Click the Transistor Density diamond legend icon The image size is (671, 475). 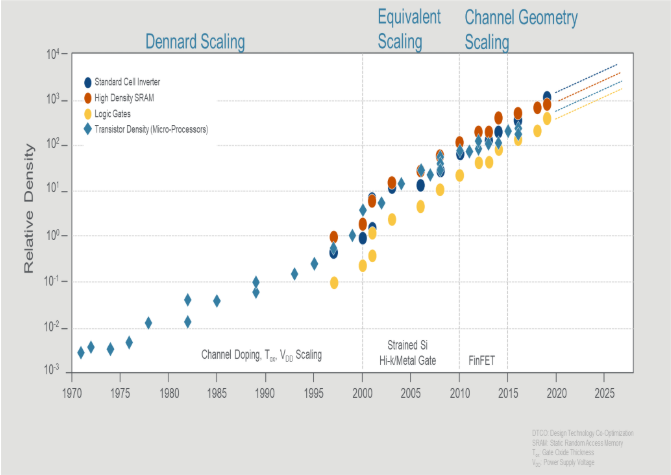(88, 129)
